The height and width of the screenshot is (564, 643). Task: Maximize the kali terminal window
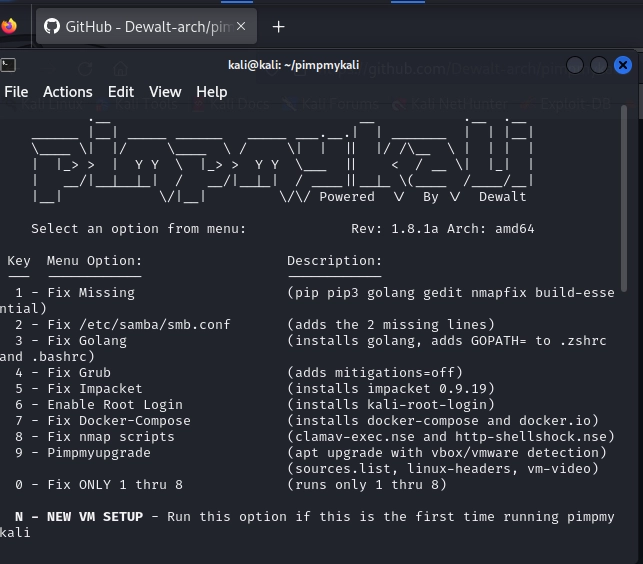click(x=599, y=65)
